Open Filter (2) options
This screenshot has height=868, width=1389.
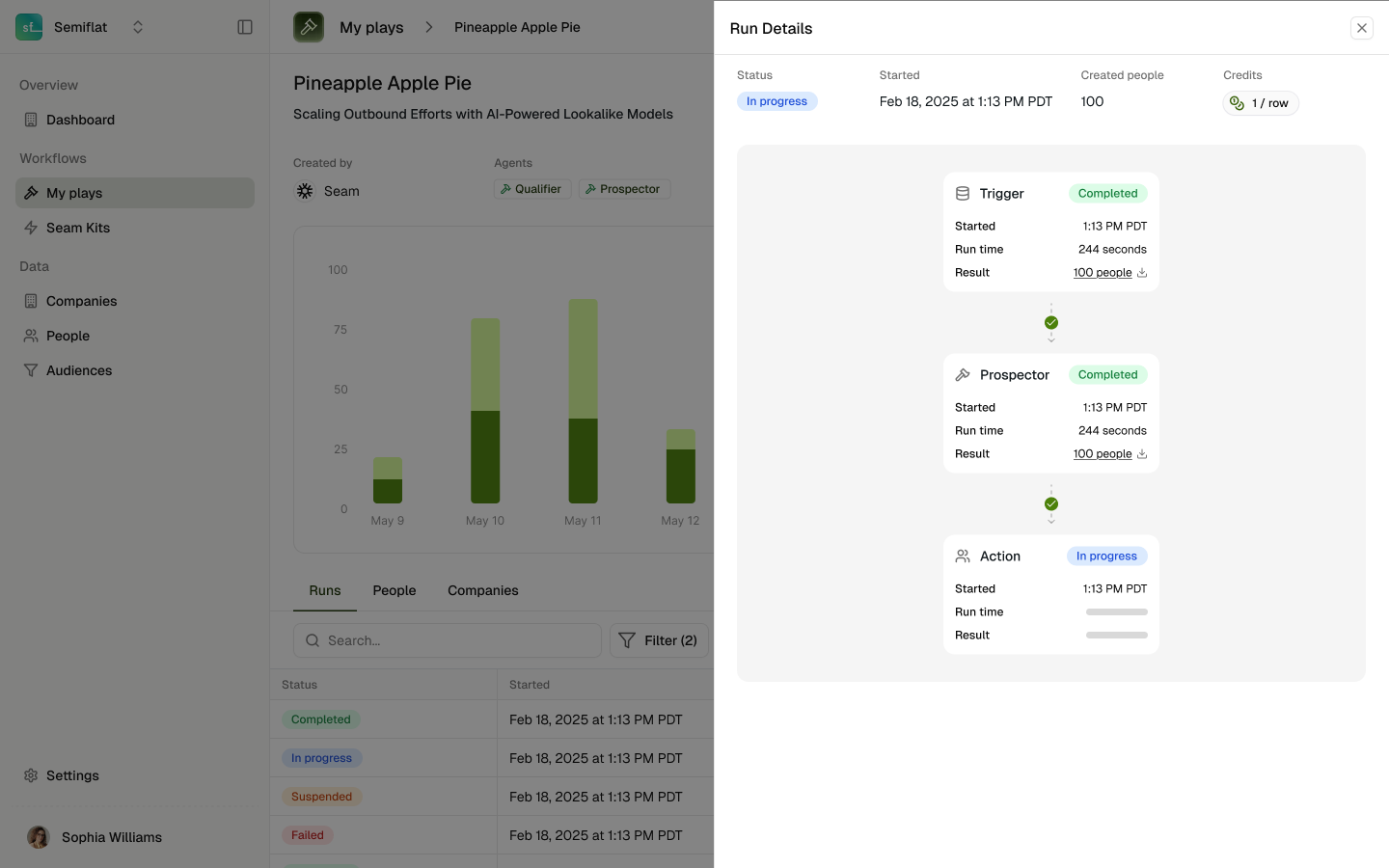(x=659, y=640)
